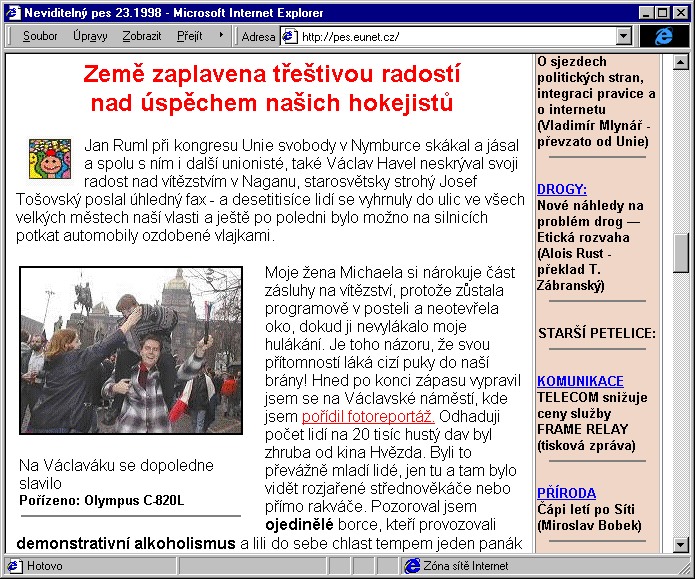Viewport: 695px width, 579px height.
Task: Click the page icon in address bar
Action: [x=289, y=36]
